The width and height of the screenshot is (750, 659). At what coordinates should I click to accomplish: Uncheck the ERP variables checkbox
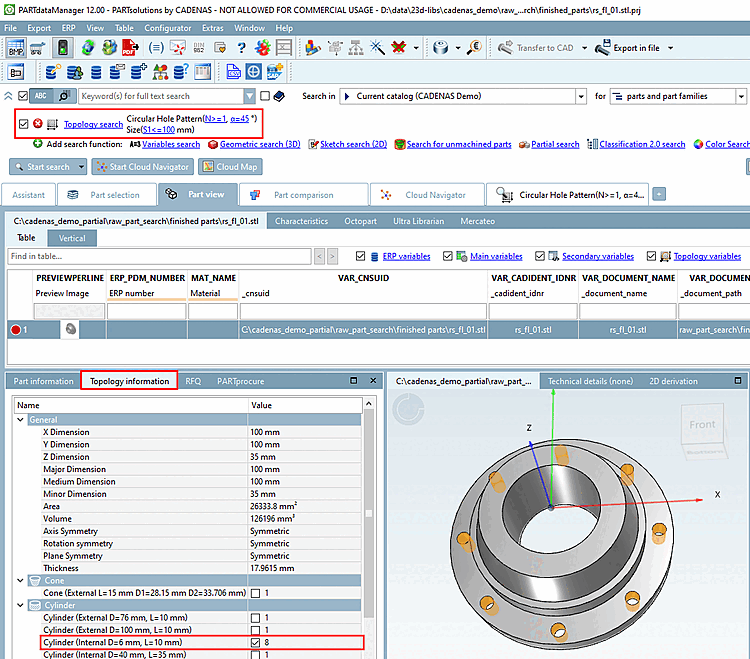click(x=361, y=256)
